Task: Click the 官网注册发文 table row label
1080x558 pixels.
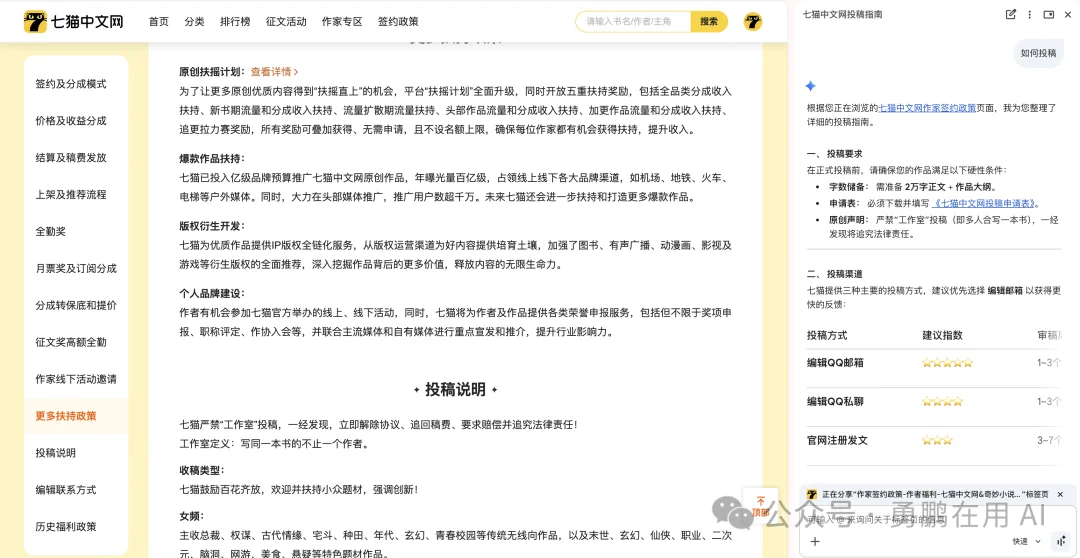Action: (x=838, y=440)
